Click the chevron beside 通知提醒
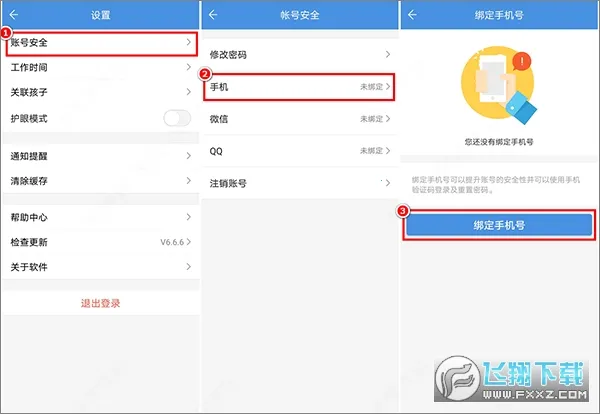The height and width of the screenshot is (414, 600). coord(188,155)
